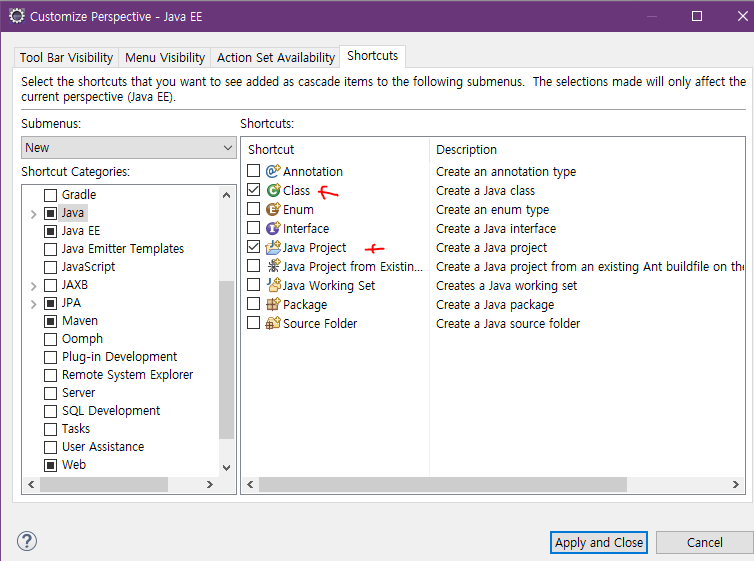This screenshot has height=561, width=754.
Task: Click categories list scroll down arrow
Action: [226, 467]
